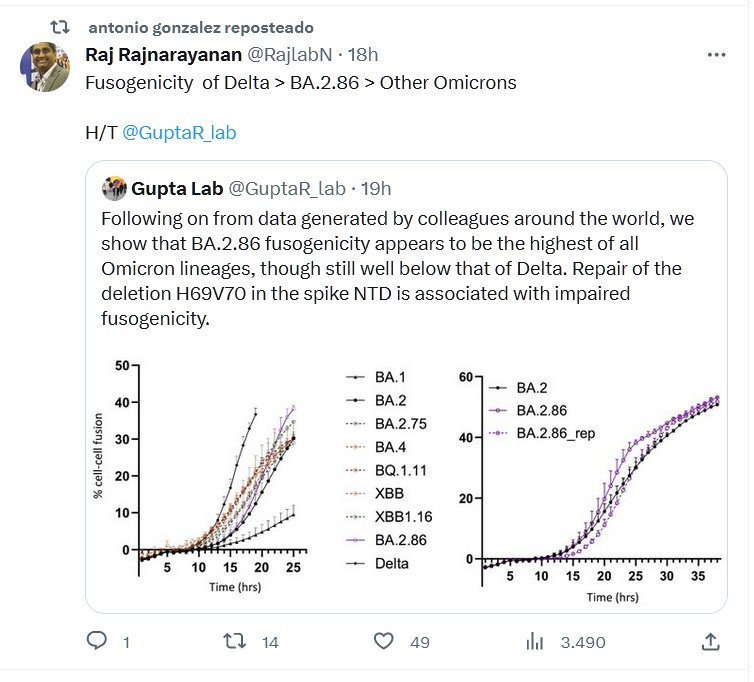Click Gupta Lab's small avatar icon
The width and height of the screenshot is (754, 682).
click(x=114, y=187)
